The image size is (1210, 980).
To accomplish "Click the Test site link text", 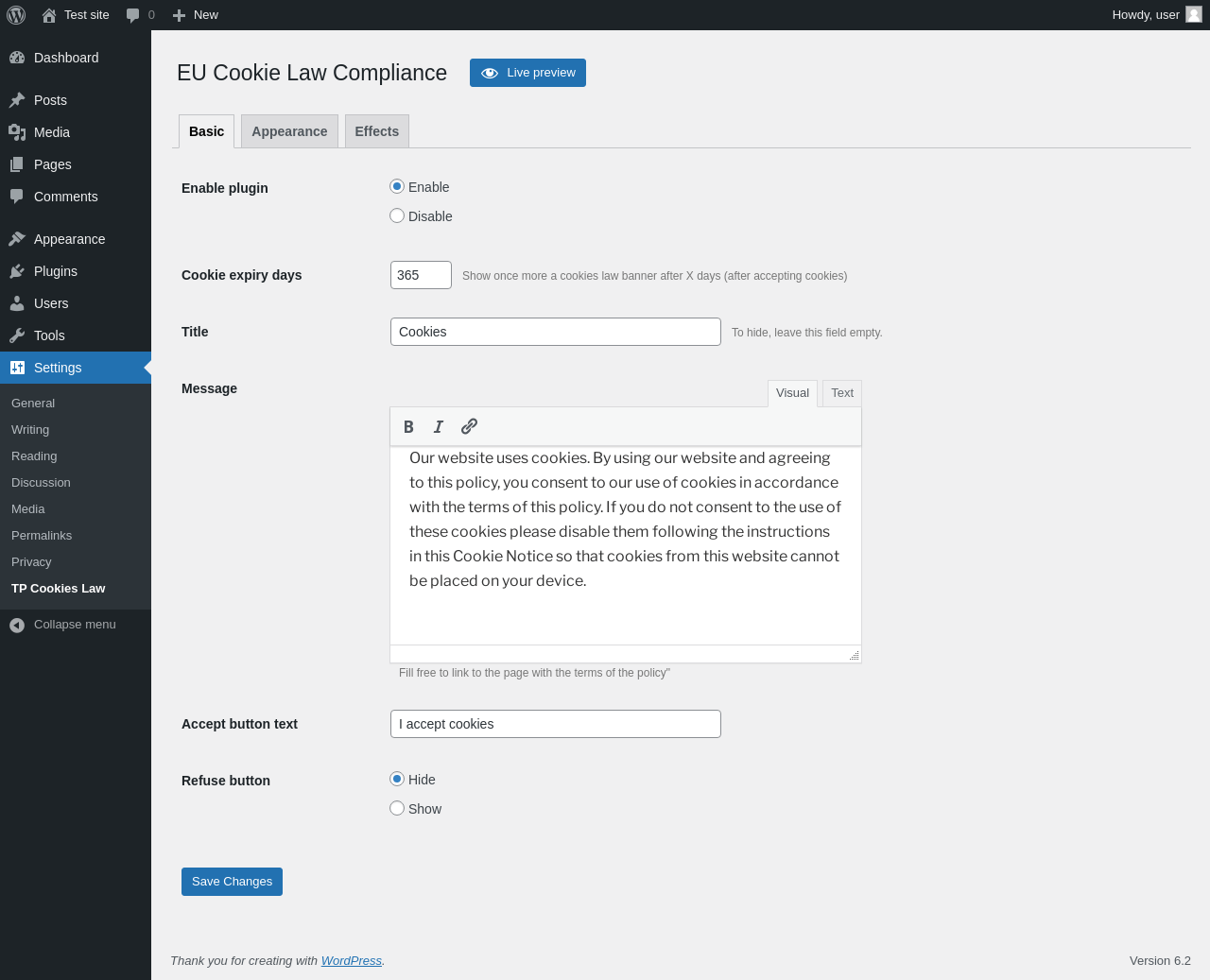I will pos(87,15).
